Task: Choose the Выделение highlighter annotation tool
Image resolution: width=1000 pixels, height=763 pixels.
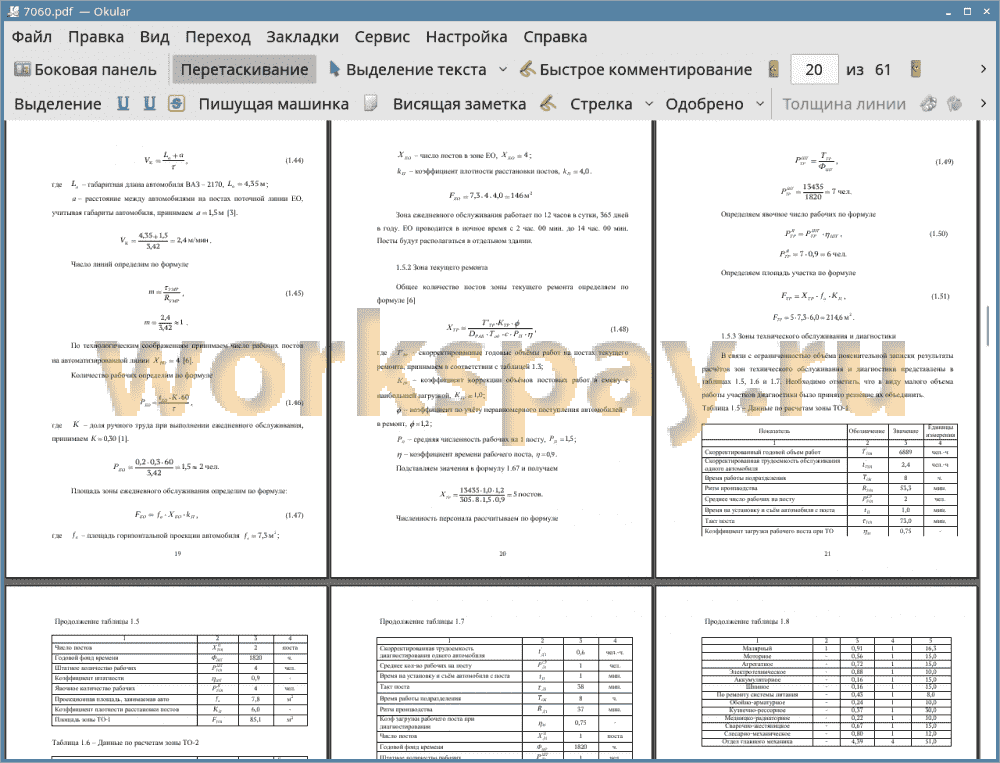Action: 57,104
